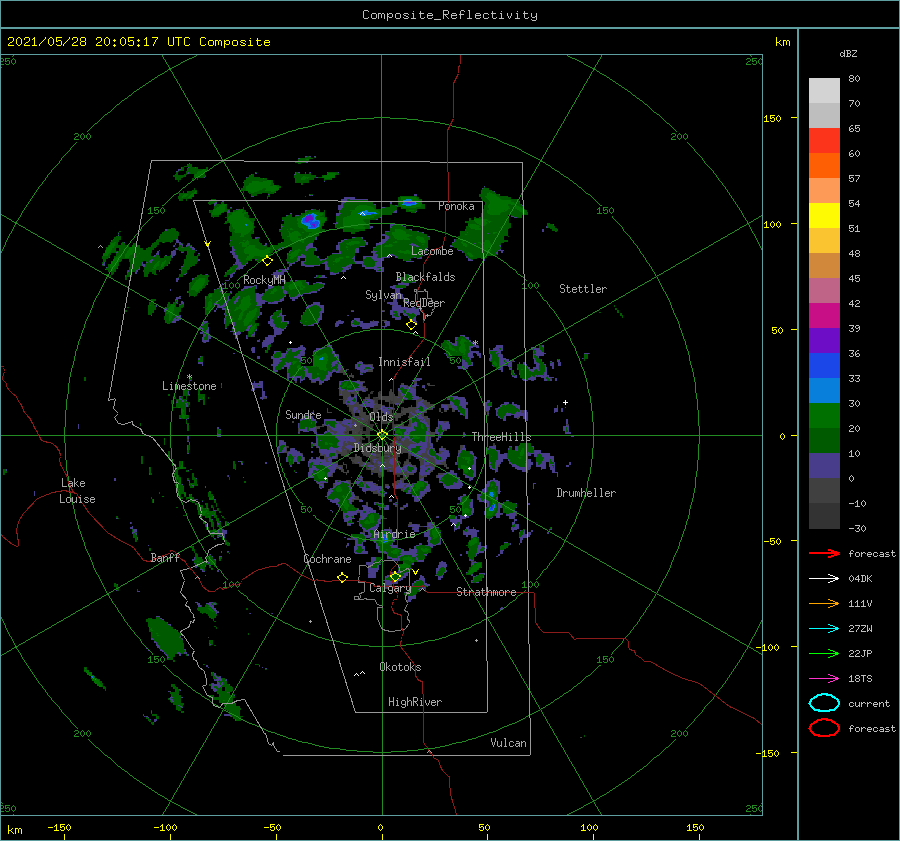Click the yellow radar-site diamond at Olds
The width and height of the screenshot is (900, 841).
click(382, 435)
